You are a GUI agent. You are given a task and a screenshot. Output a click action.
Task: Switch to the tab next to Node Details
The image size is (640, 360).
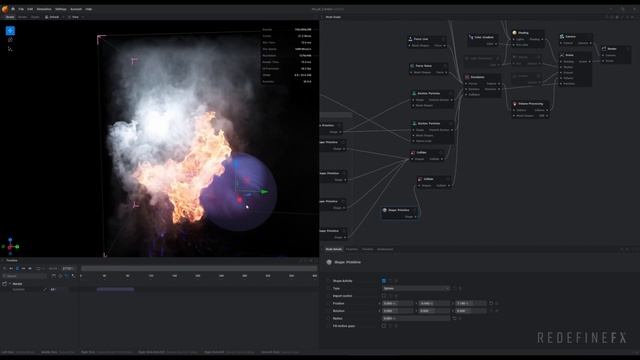(x=351, y=249)
